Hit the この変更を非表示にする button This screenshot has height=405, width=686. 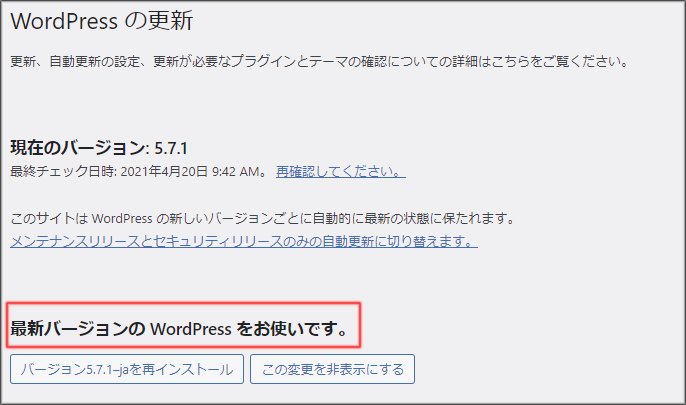[332, 369]
